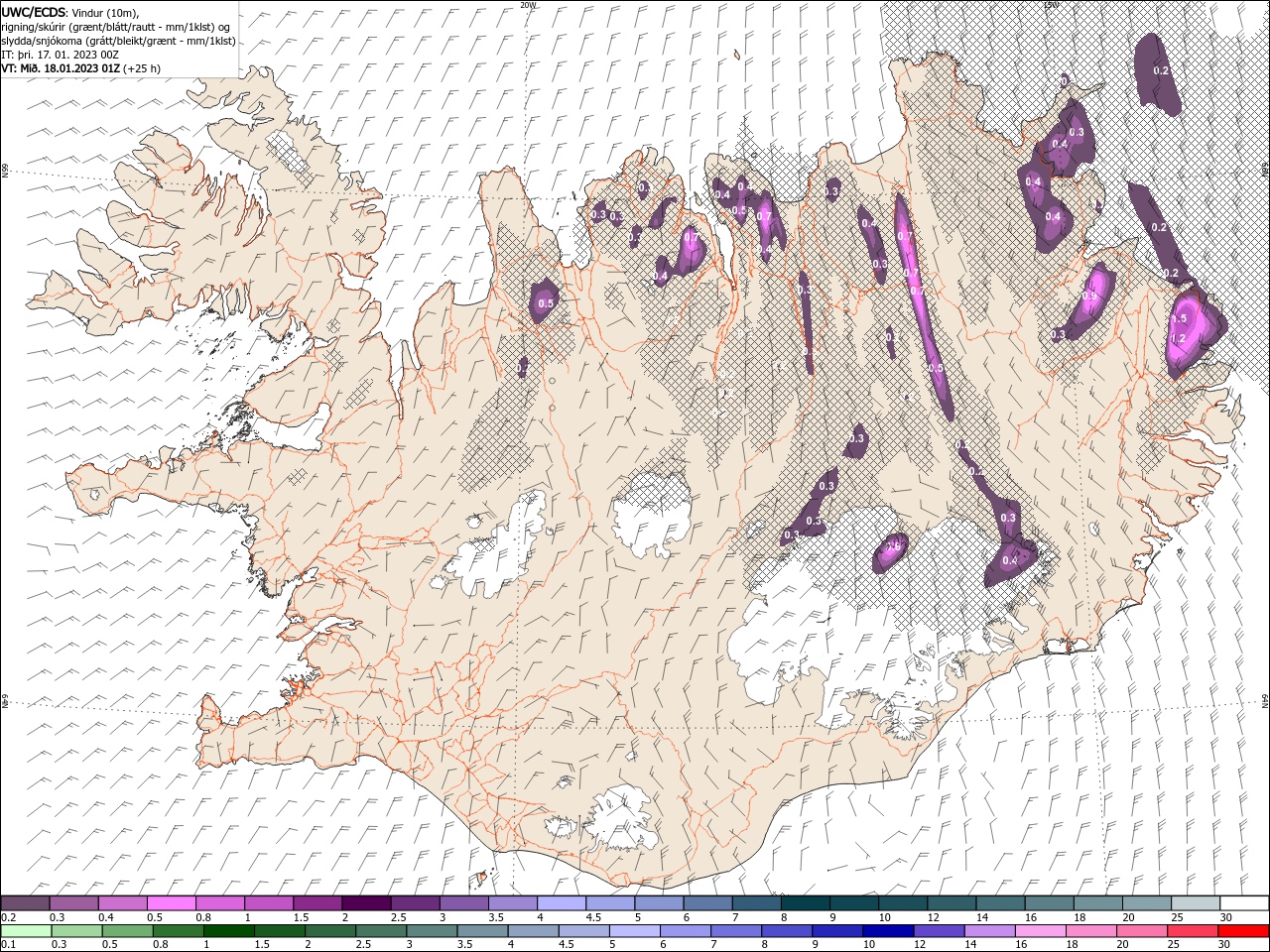Pick top-row legend swatch between 0.3 and 0.4
Viewport: 1270px width, 952px height.
pos(73,903)
